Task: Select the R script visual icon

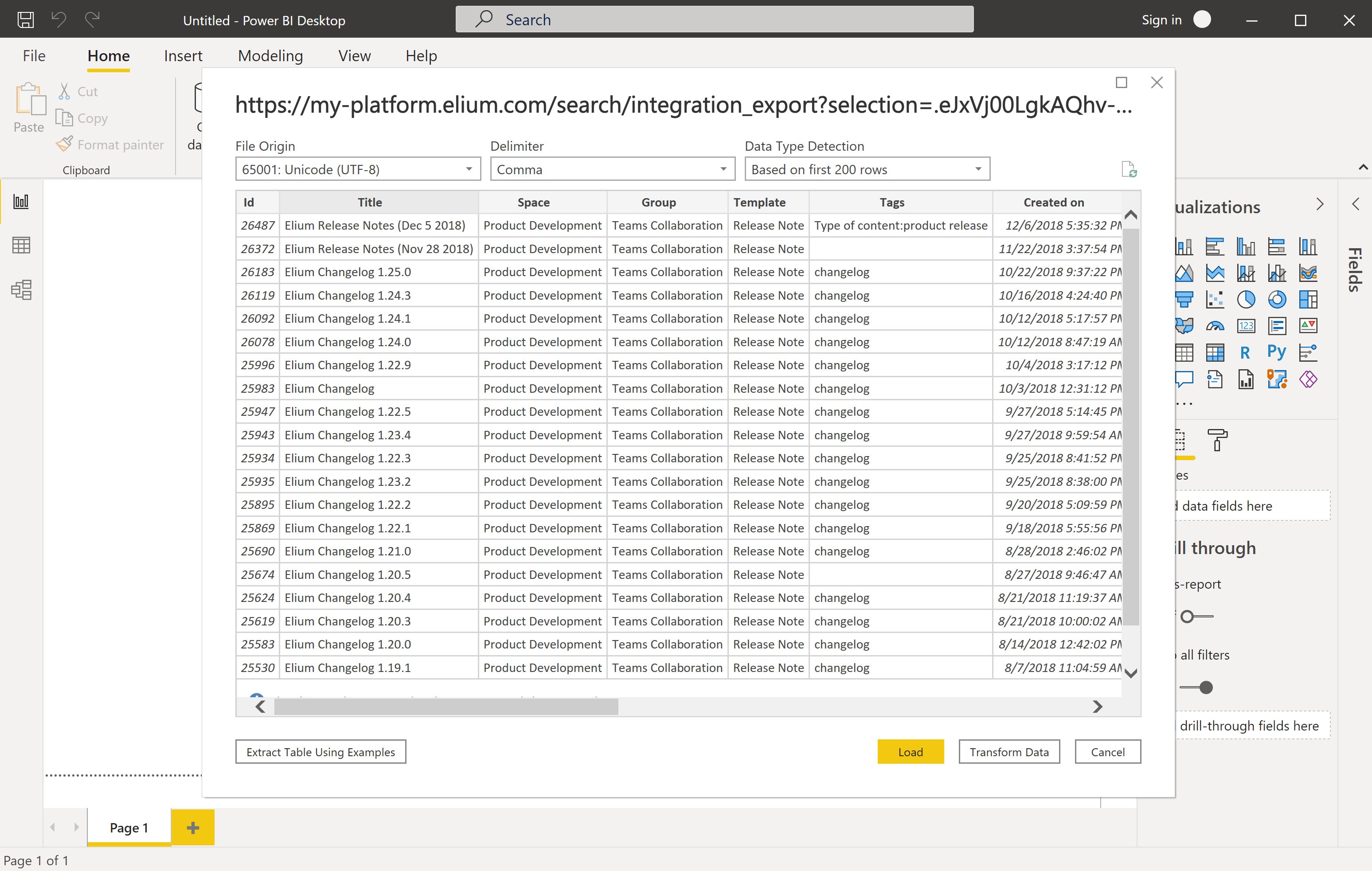Action: [1246, 353]
